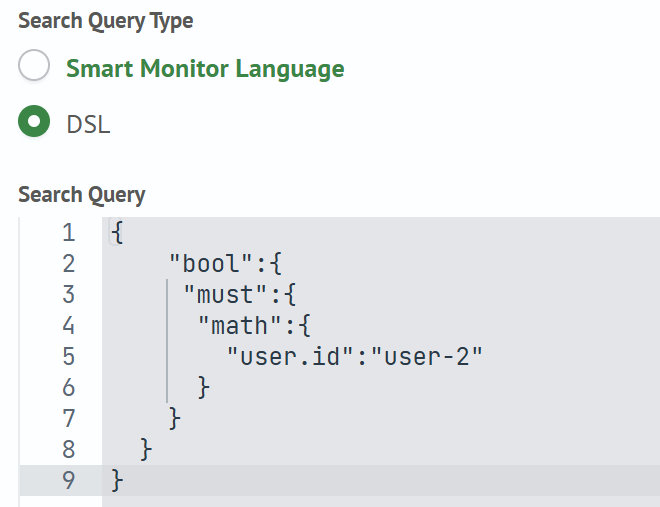Click the closing brace on line 6
Image resolution: width=660 pixels, height=507 pixels.
[x=203, y=388]
